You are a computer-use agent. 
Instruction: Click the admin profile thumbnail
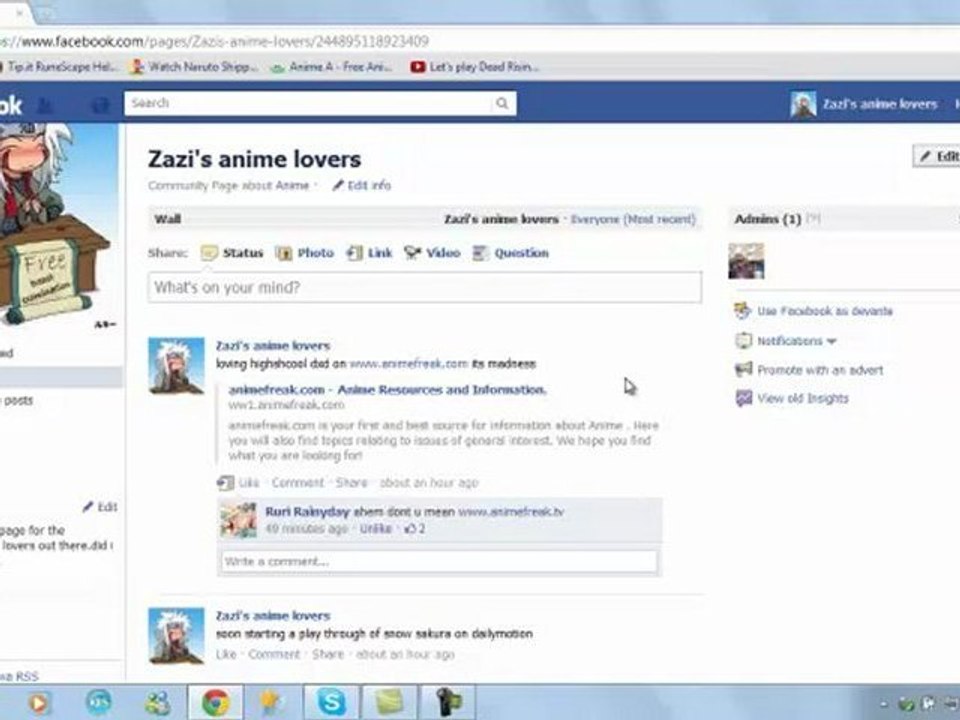746,261
